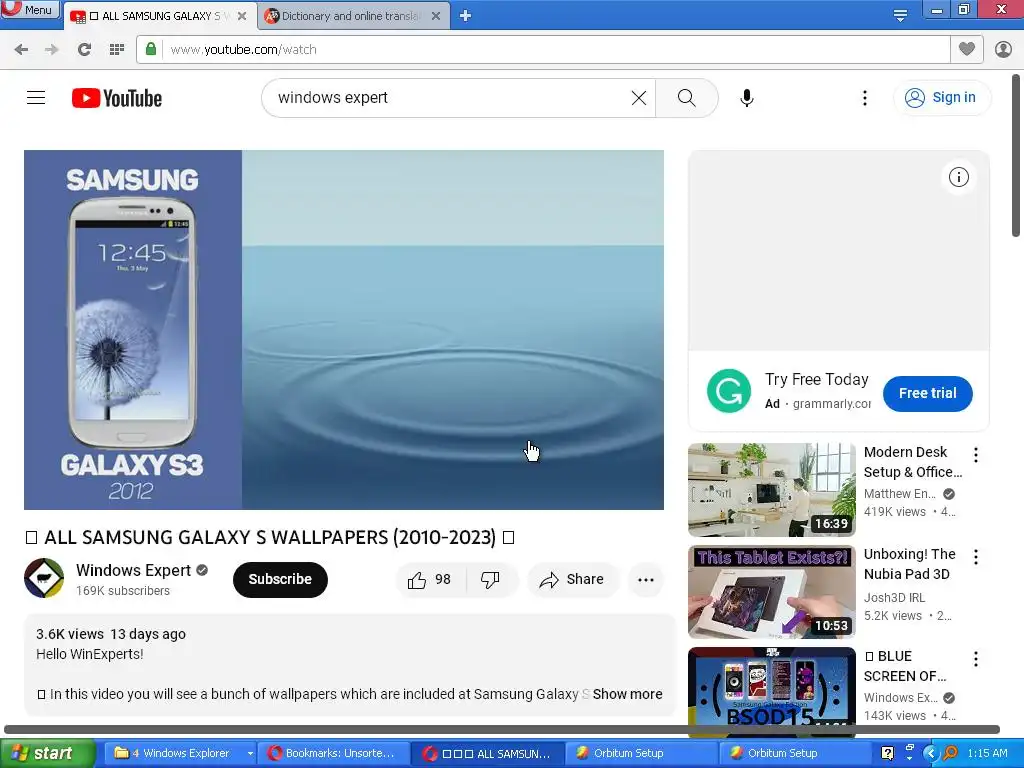Image resolution: width=1024 pixels, height=768 pixels.
Task: Open options menu for BLUE SCREEN video
Action: (976, 659)
